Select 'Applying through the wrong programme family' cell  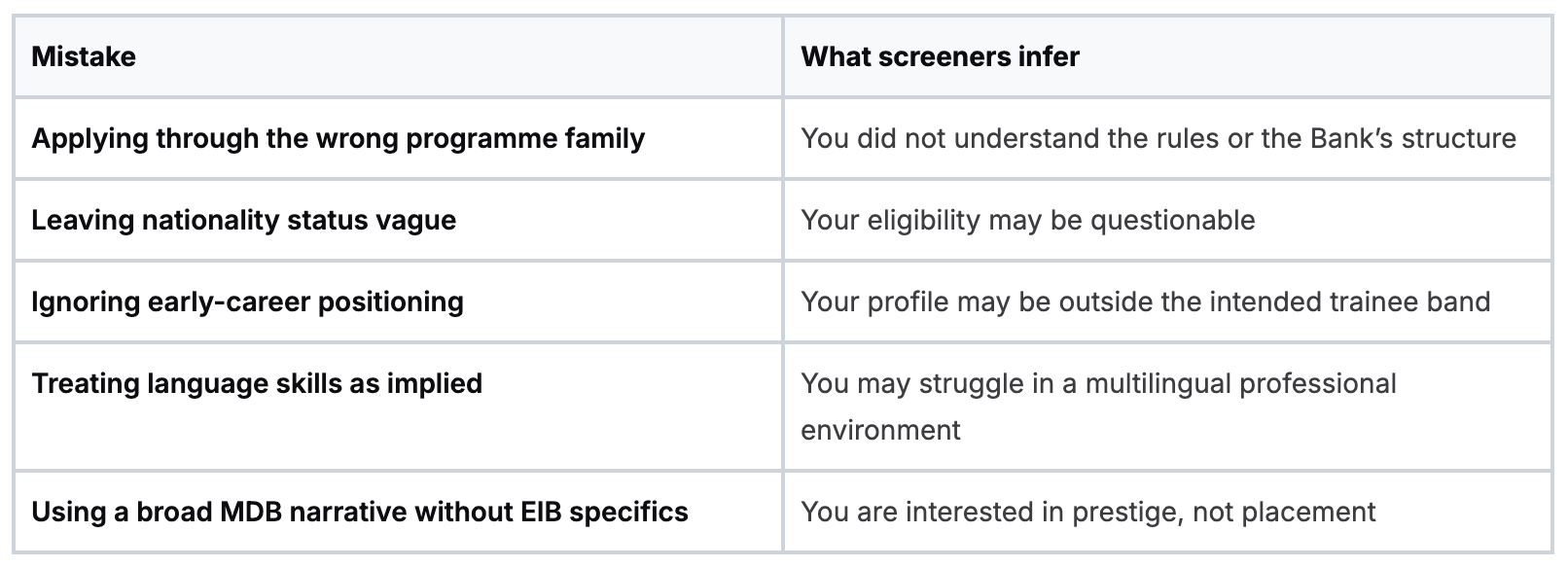[x=338, y=138]
